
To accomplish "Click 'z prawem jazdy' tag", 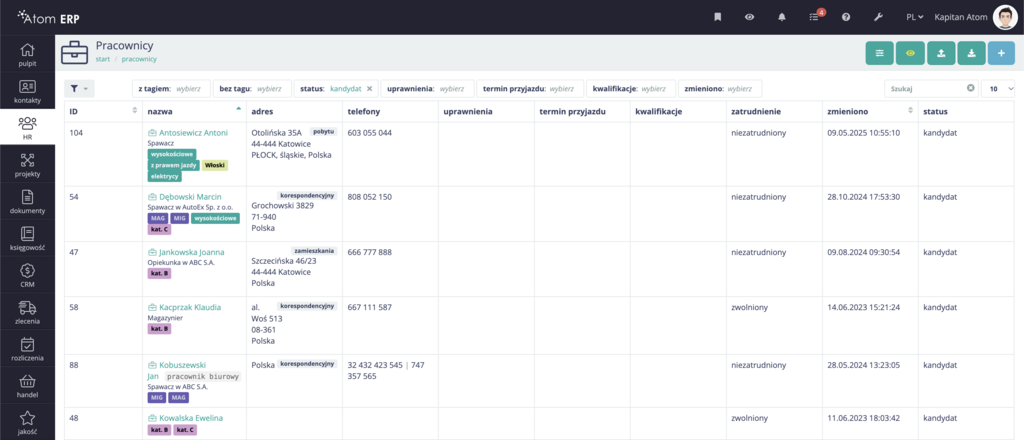I will [174, 166].
